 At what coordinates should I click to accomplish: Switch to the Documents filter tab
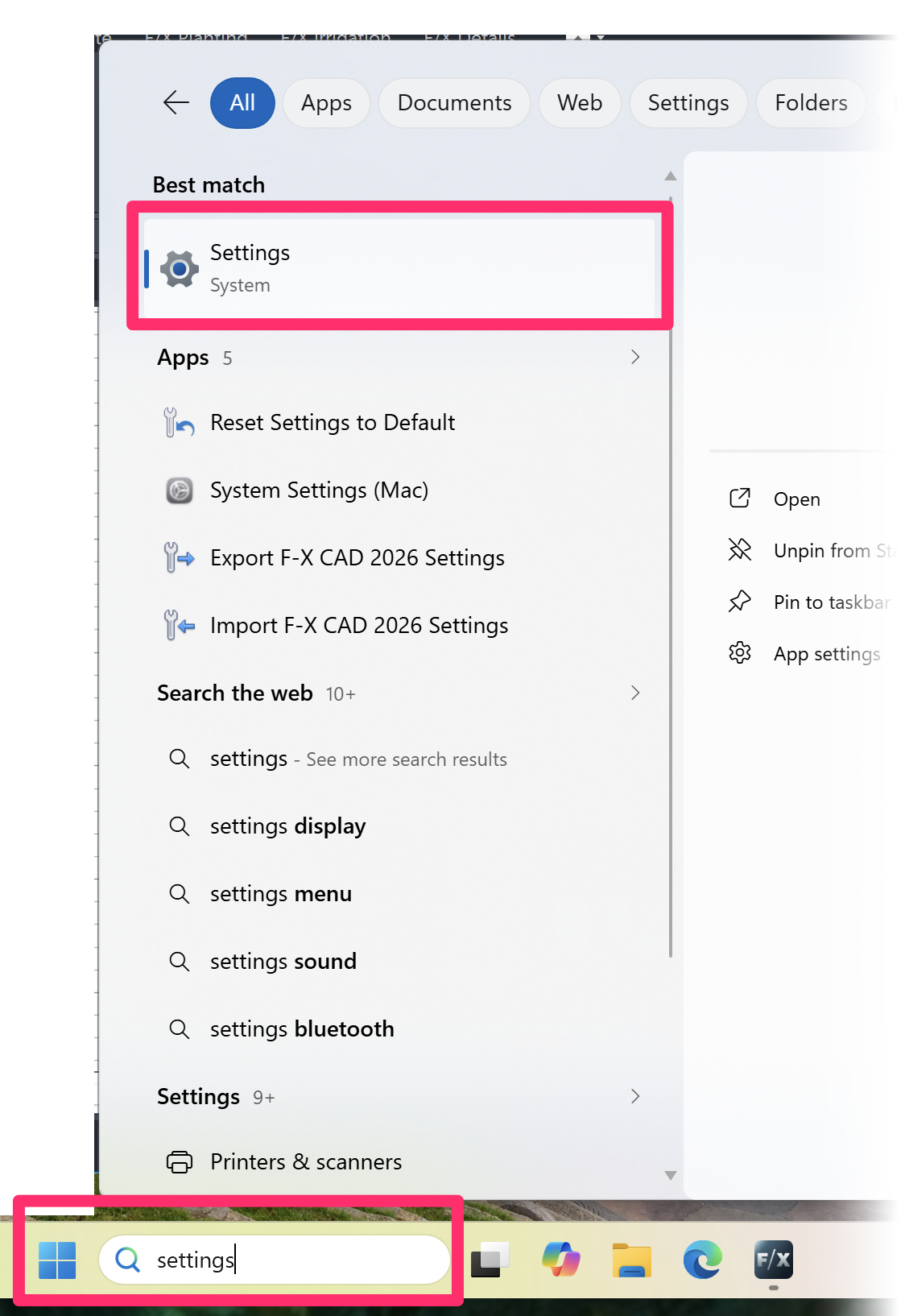click(x=454, y=102)
